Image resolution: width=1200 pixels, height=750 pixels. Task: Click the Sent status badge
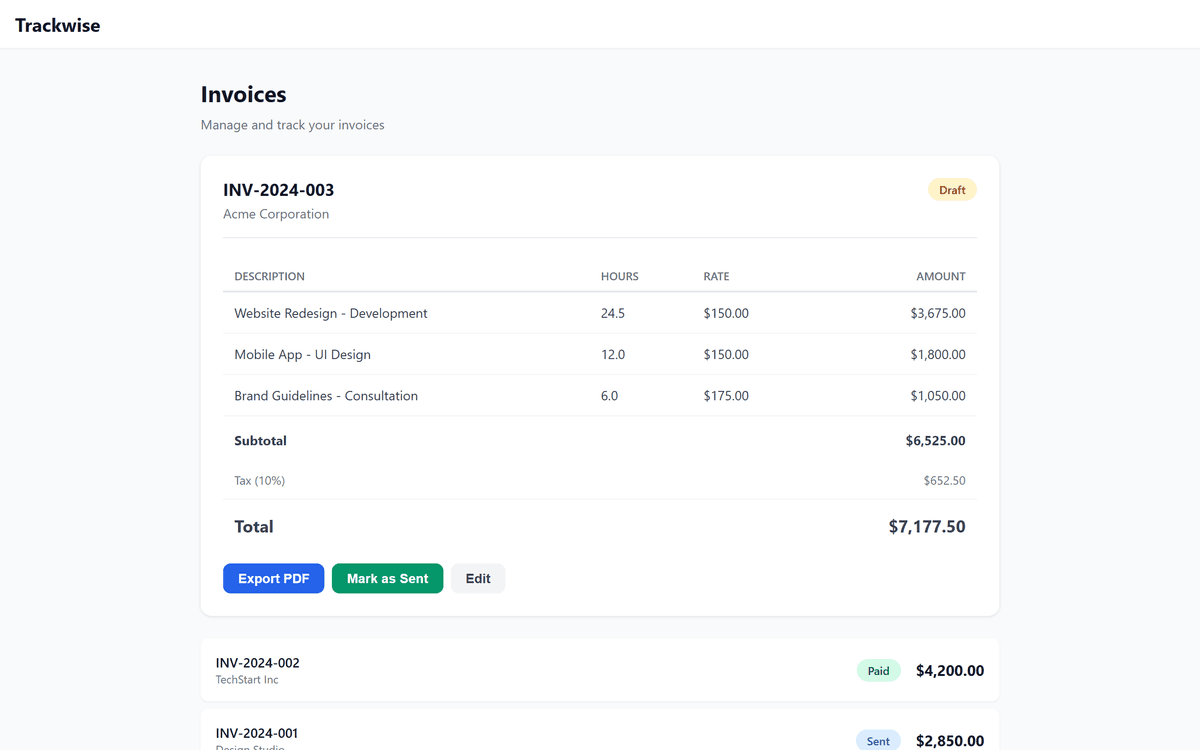pos(878,741)
